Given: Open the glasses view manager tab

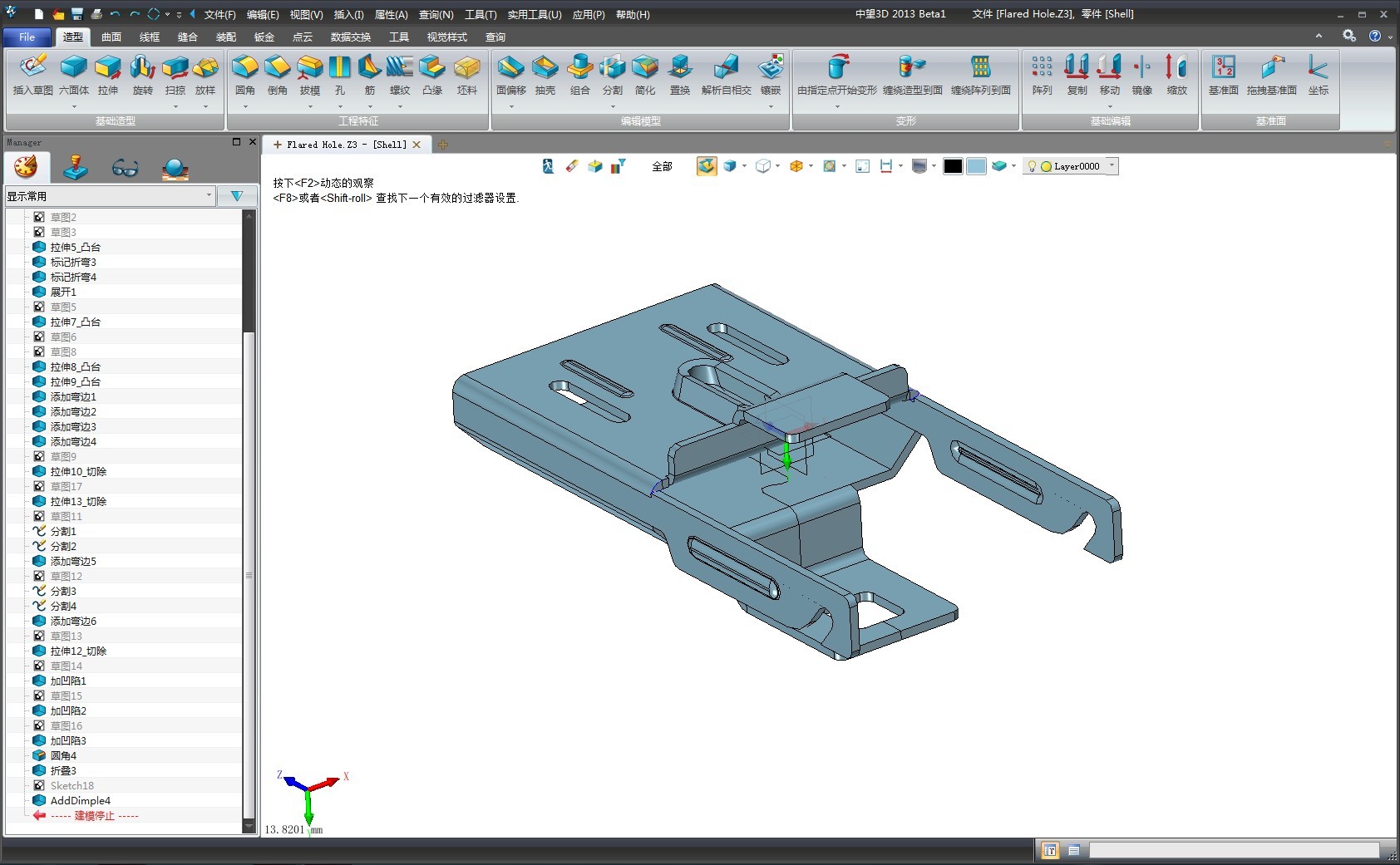Looking at the screenshot, I should [125, 169].
